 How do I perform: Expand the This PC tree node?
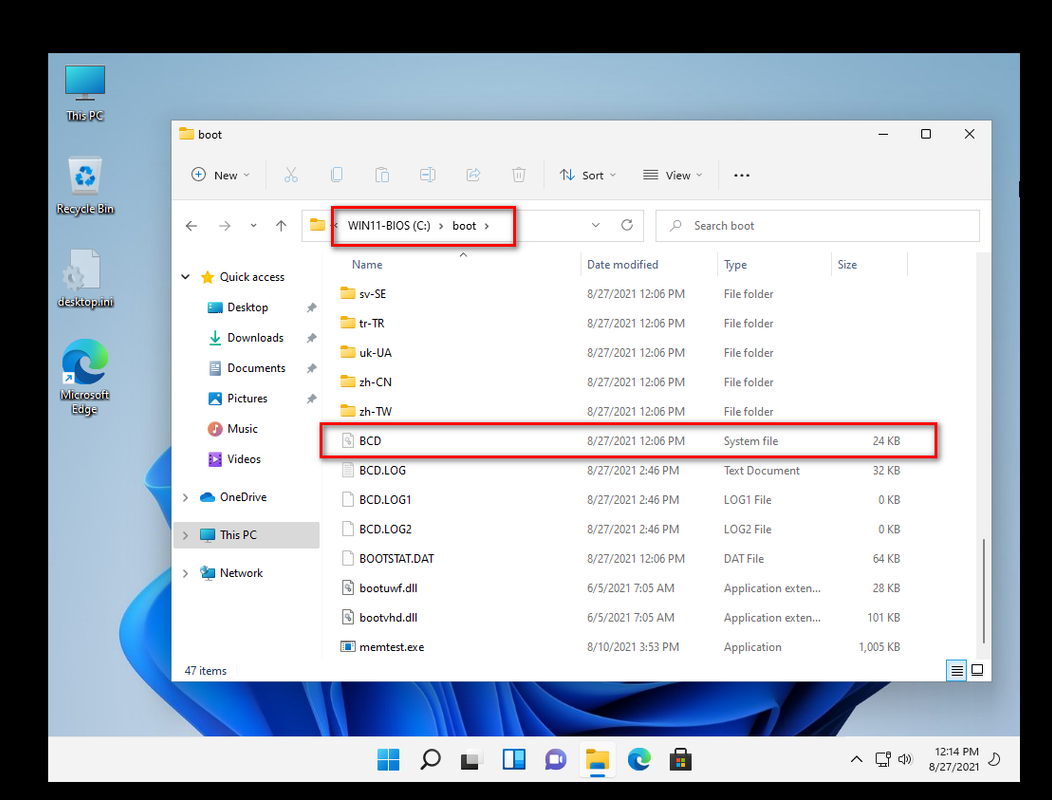point(186,535)
